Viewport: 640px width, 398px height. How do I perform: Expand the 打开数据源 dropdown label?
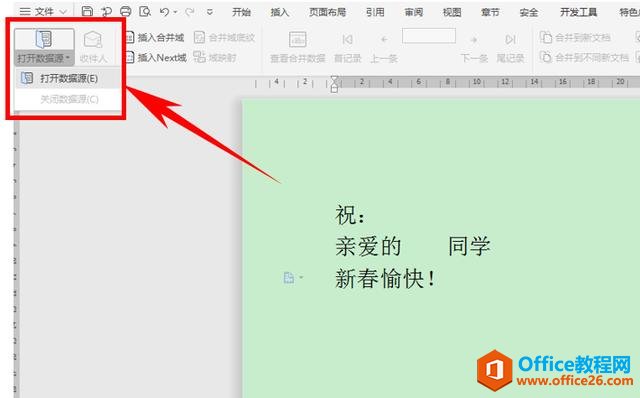pyautogui.click(x=44, y=58)
